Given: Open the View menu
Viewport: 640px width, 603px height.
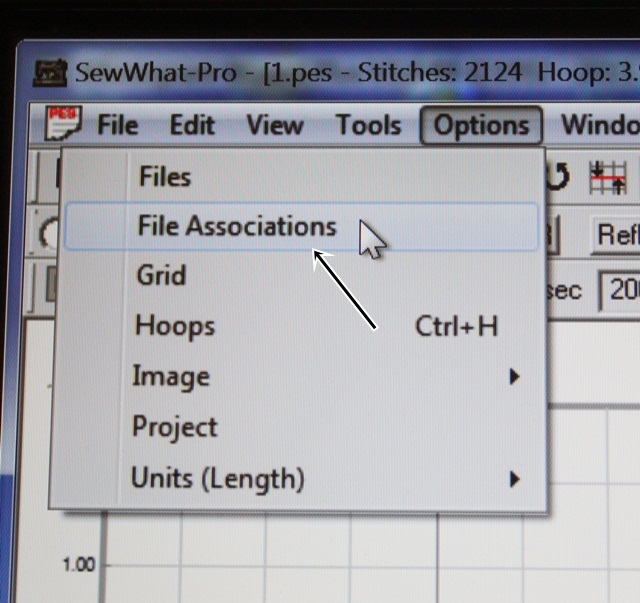Looking at the screenshot, I should tap(274, 126).
